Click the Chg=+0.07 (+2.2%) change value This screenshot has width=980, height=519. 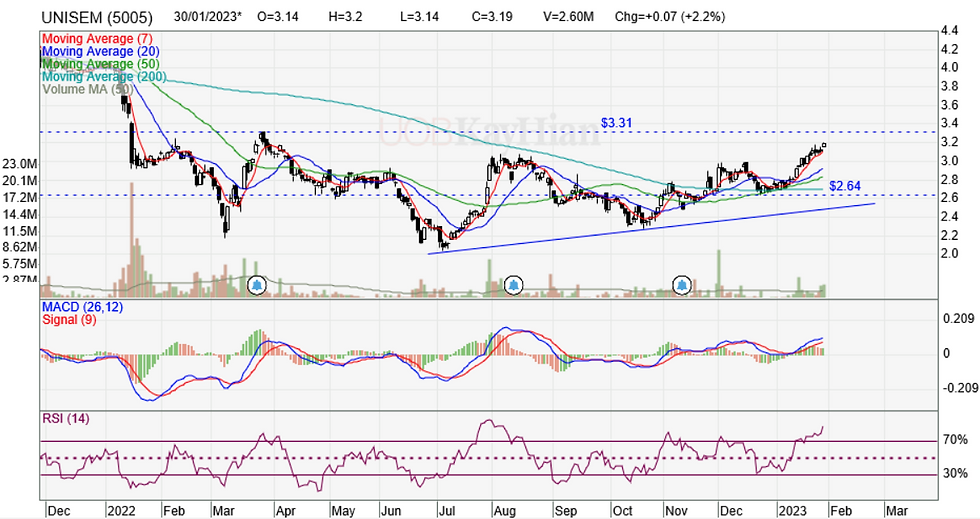tap(670, 17)
